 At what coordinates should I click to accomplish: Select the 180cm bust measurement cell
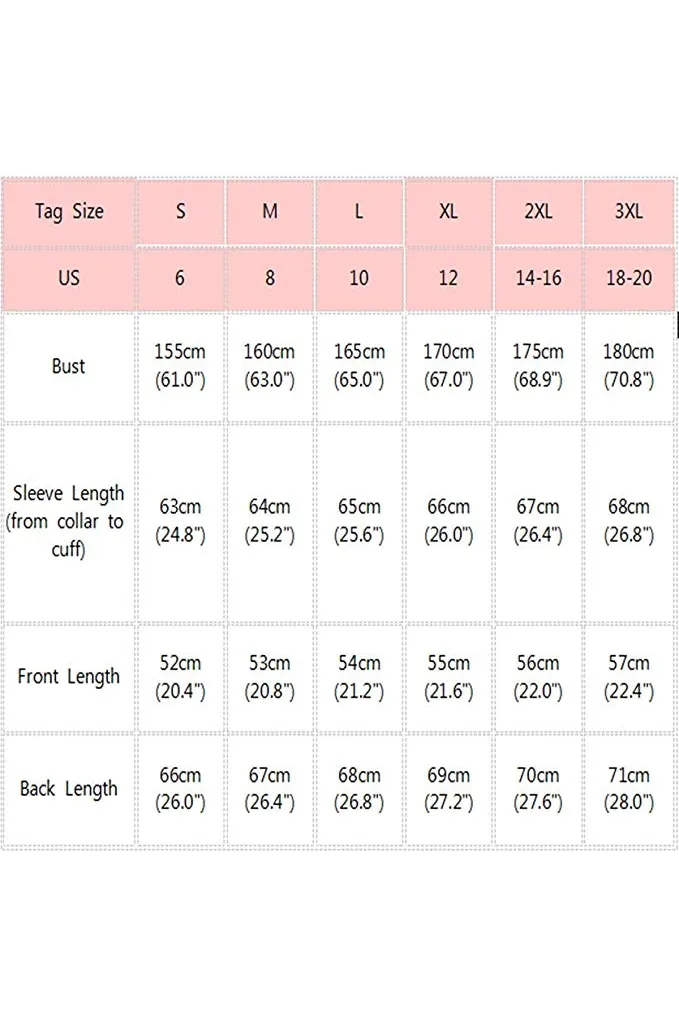(x=629, y=366)
